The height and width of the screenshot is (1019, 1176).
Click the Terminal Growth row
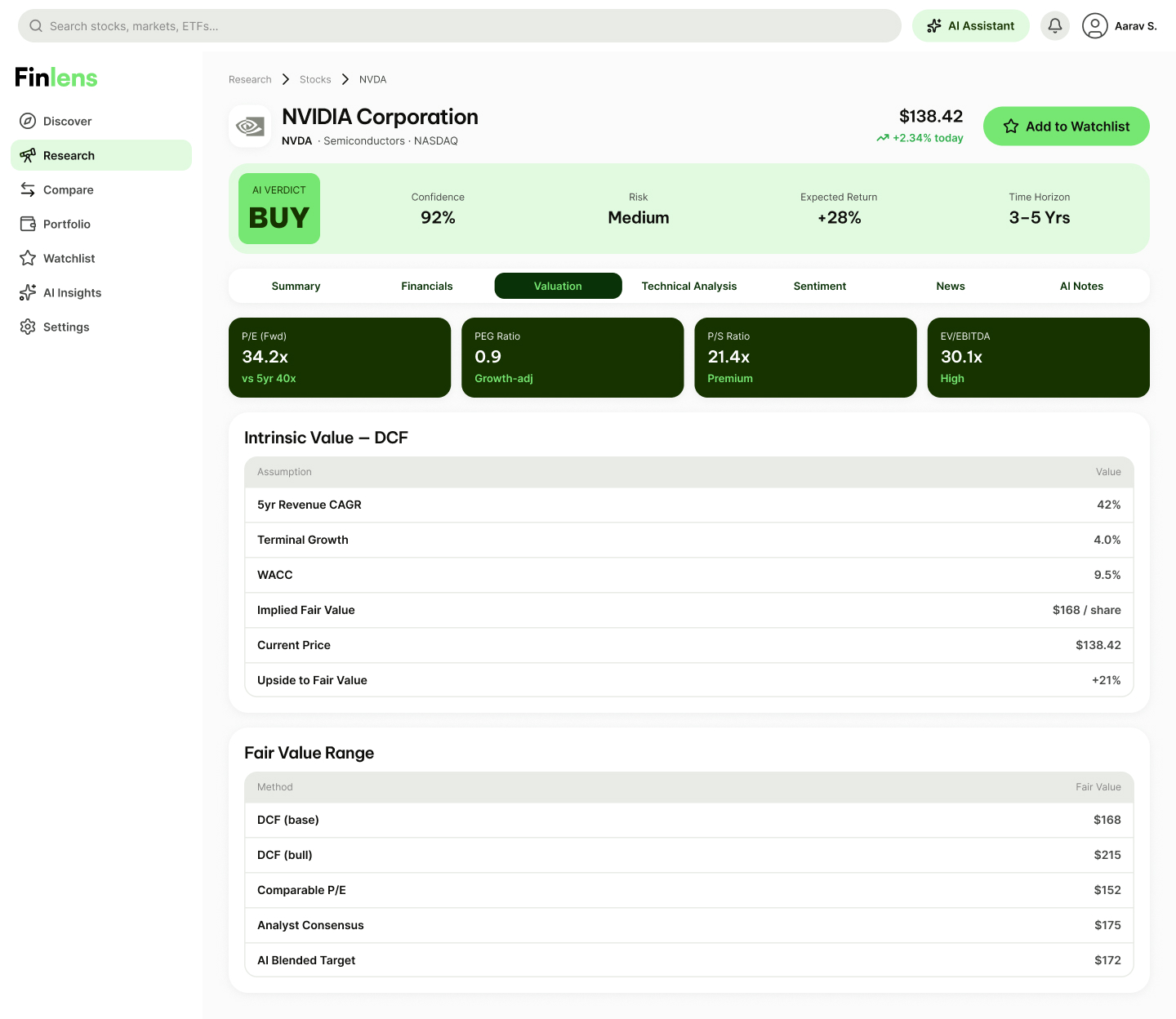(689, 540)
